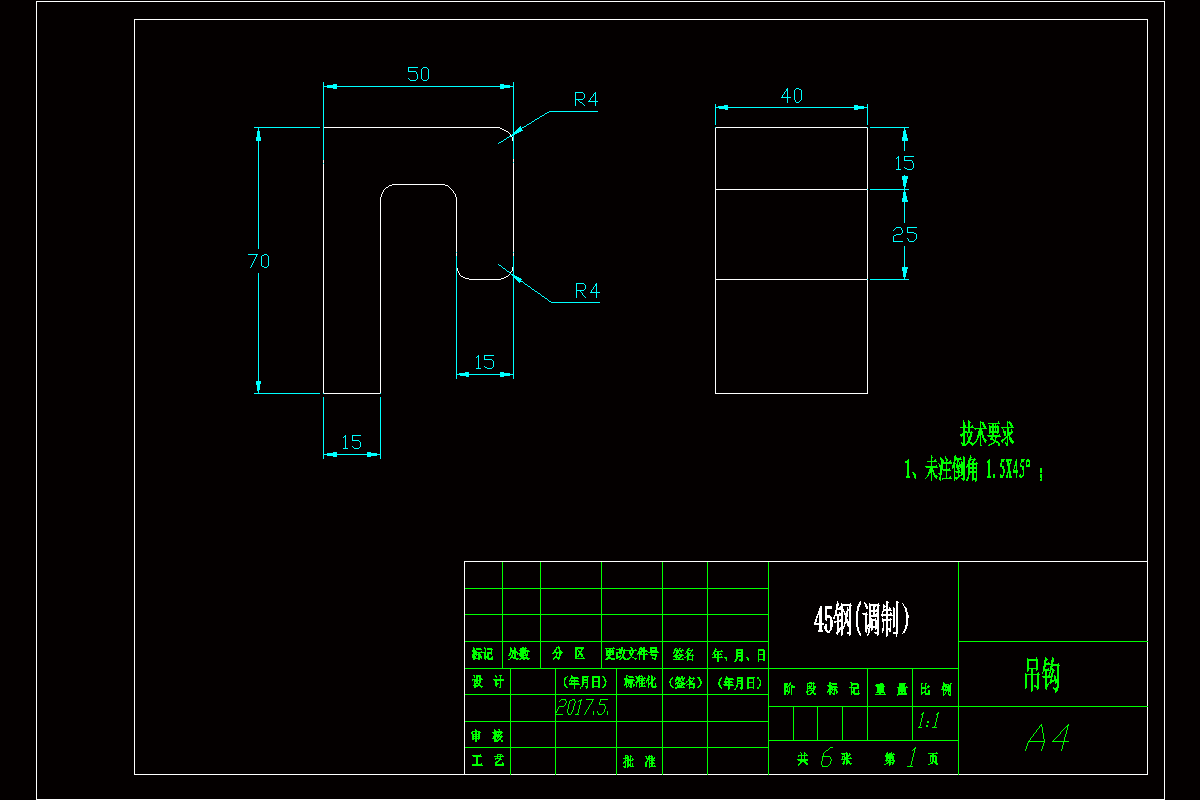
Task: Select the '15' dimension beside the '25'
Action: (904, 163)
